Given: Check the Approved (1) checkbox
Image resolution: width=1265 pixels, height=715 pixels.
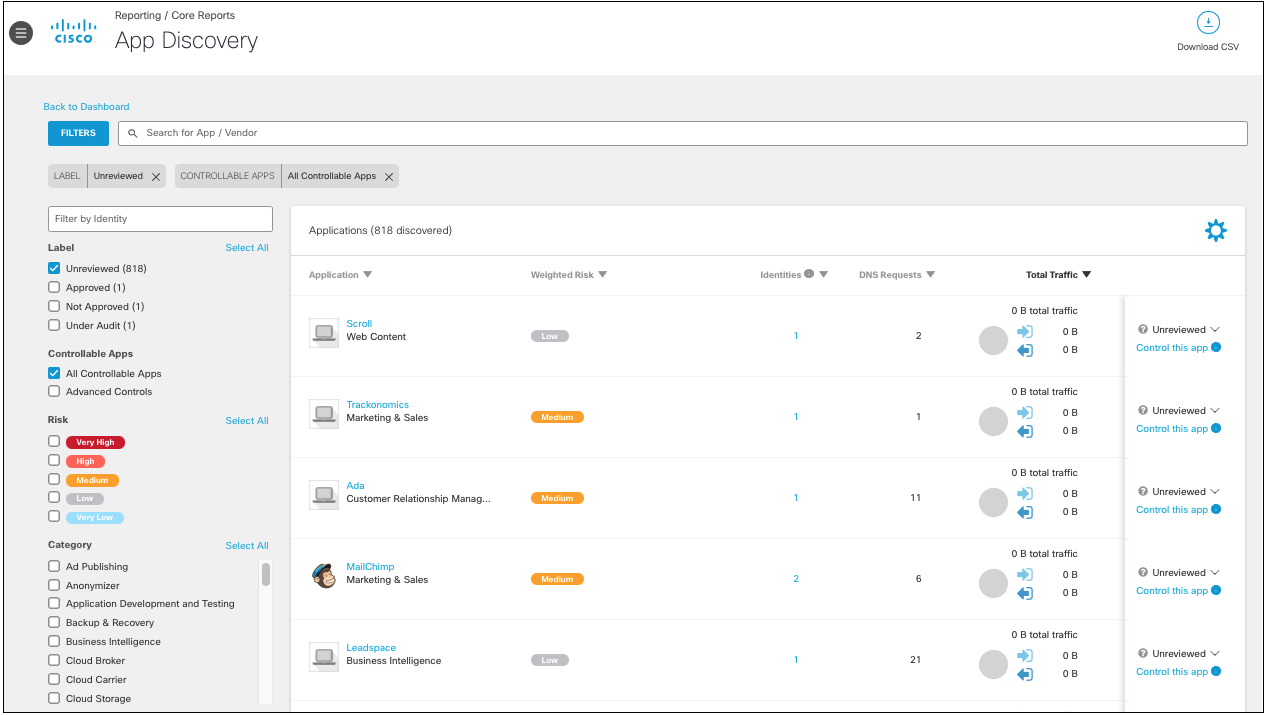Looking at the screenshot, I should (x=54, y=287).
